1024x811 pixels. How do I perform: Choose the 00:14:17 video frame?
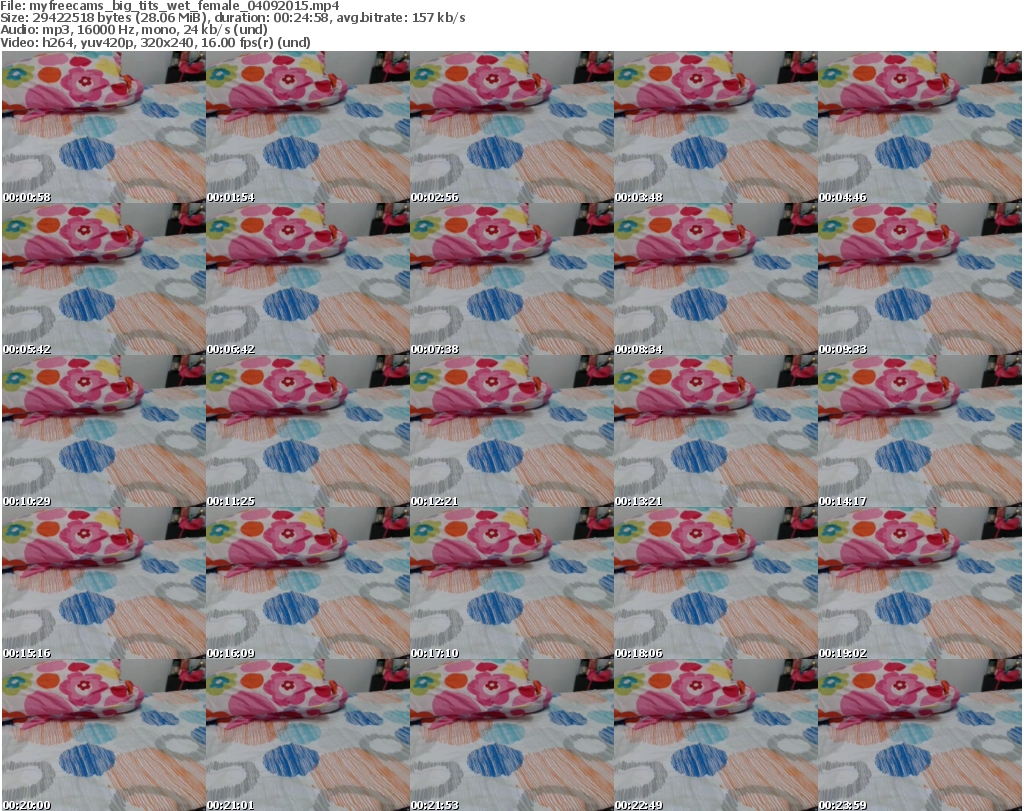pos(920,432)
